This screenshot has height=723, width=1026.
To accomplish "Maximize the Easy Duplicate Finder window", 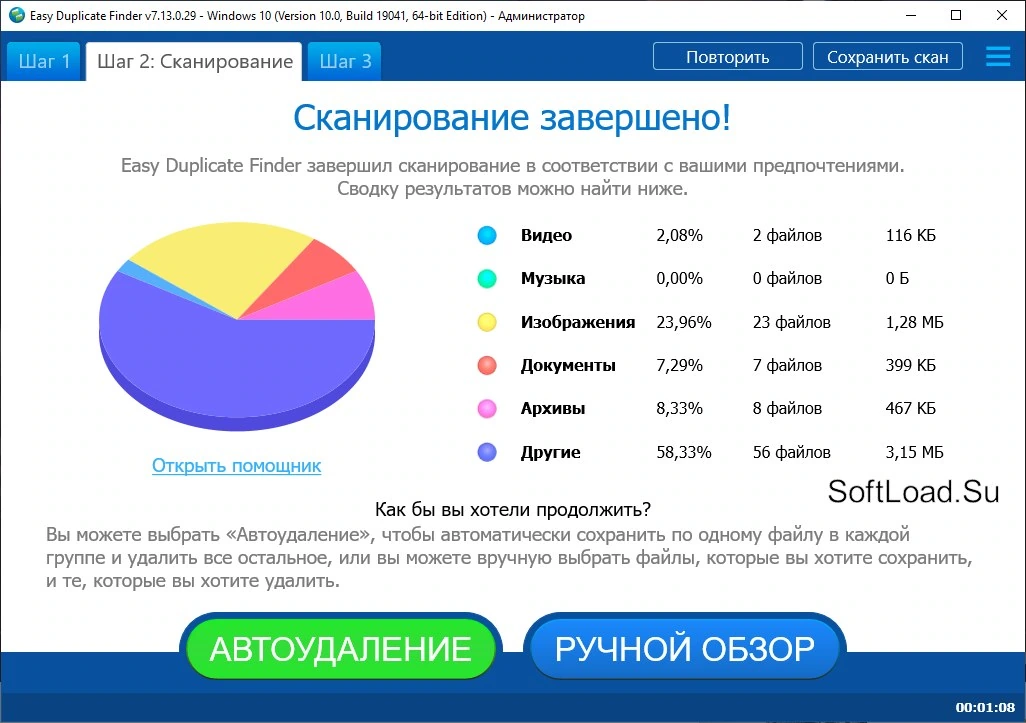I will tap(956, 15).
